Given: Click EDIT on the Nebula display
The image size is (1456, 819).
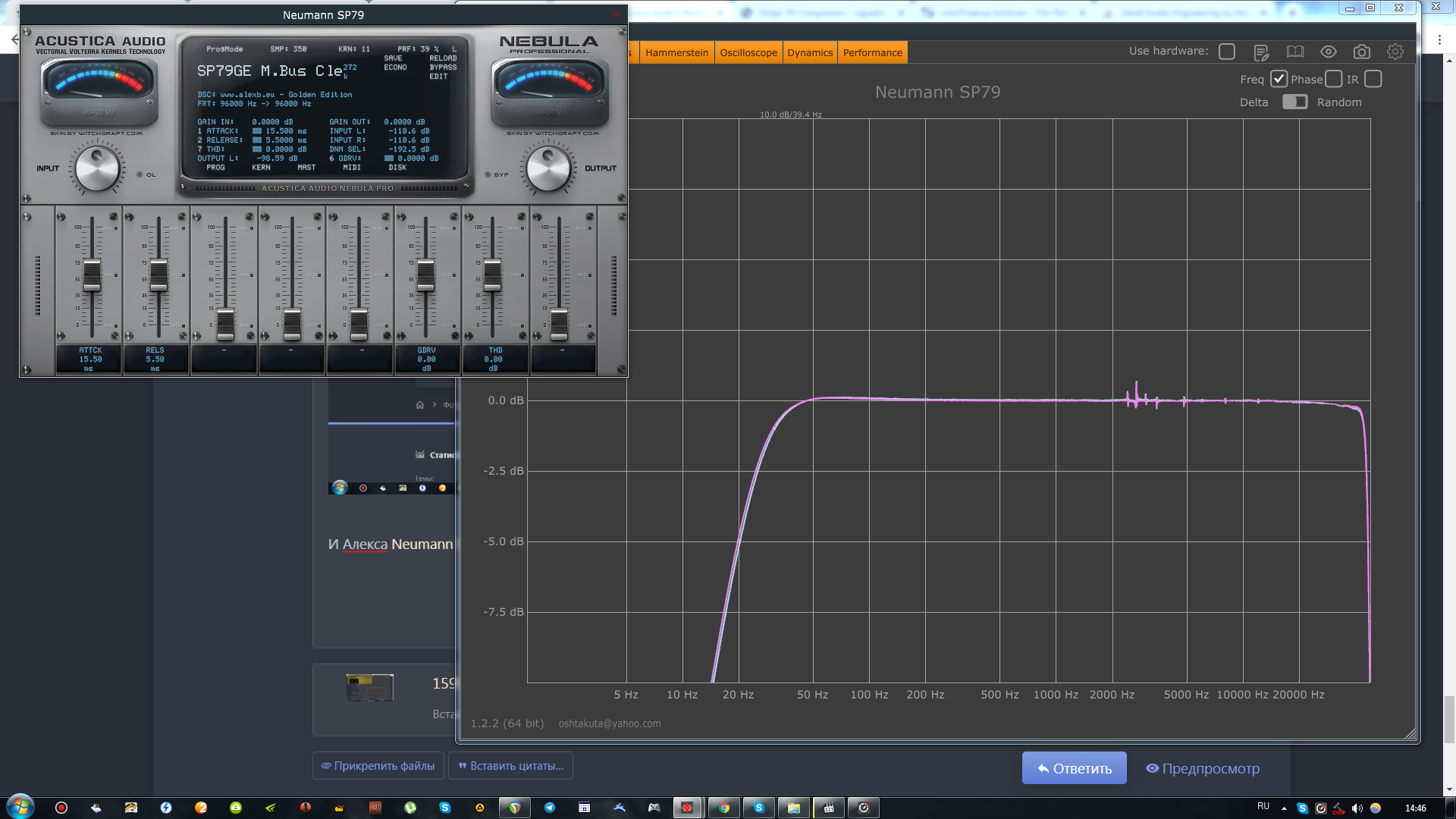Looking at the screenshot, I should point(438,77).
